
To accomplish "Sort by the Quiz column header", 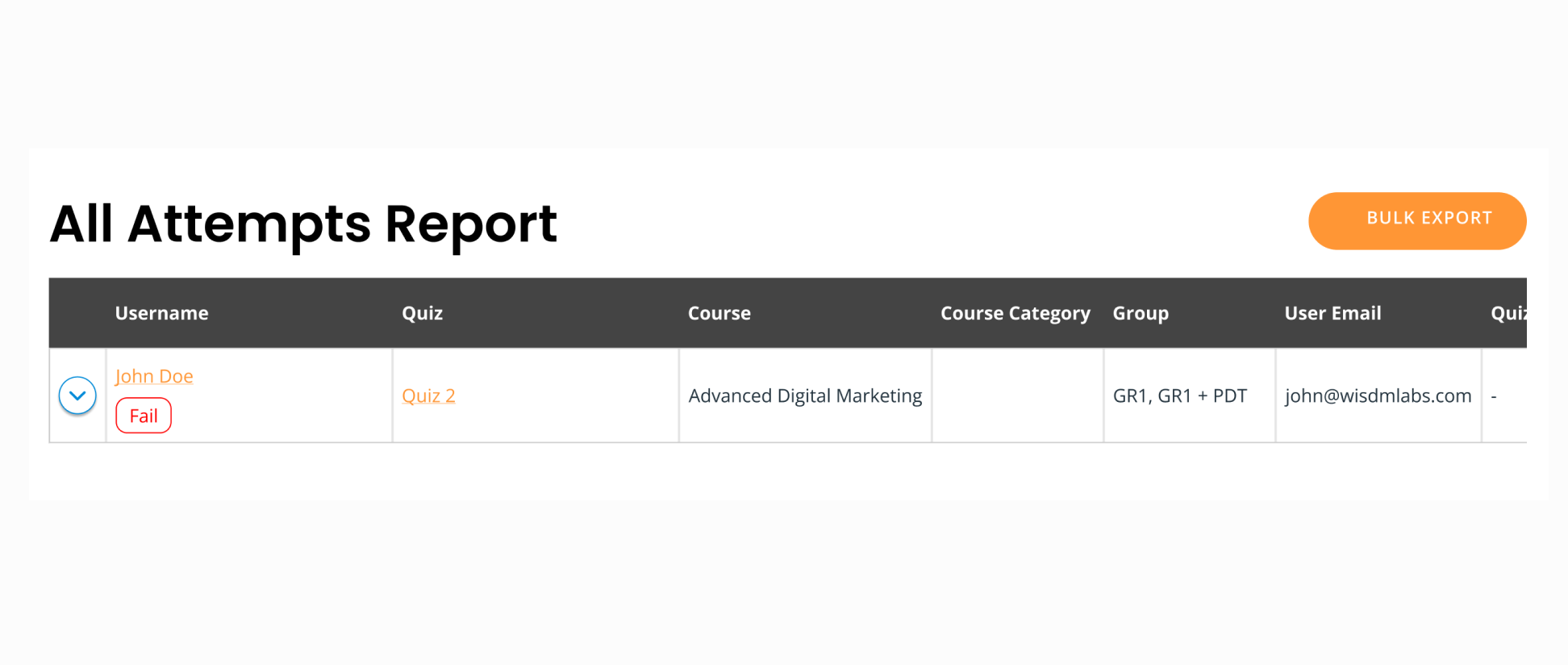I will (x=422, y=313).
